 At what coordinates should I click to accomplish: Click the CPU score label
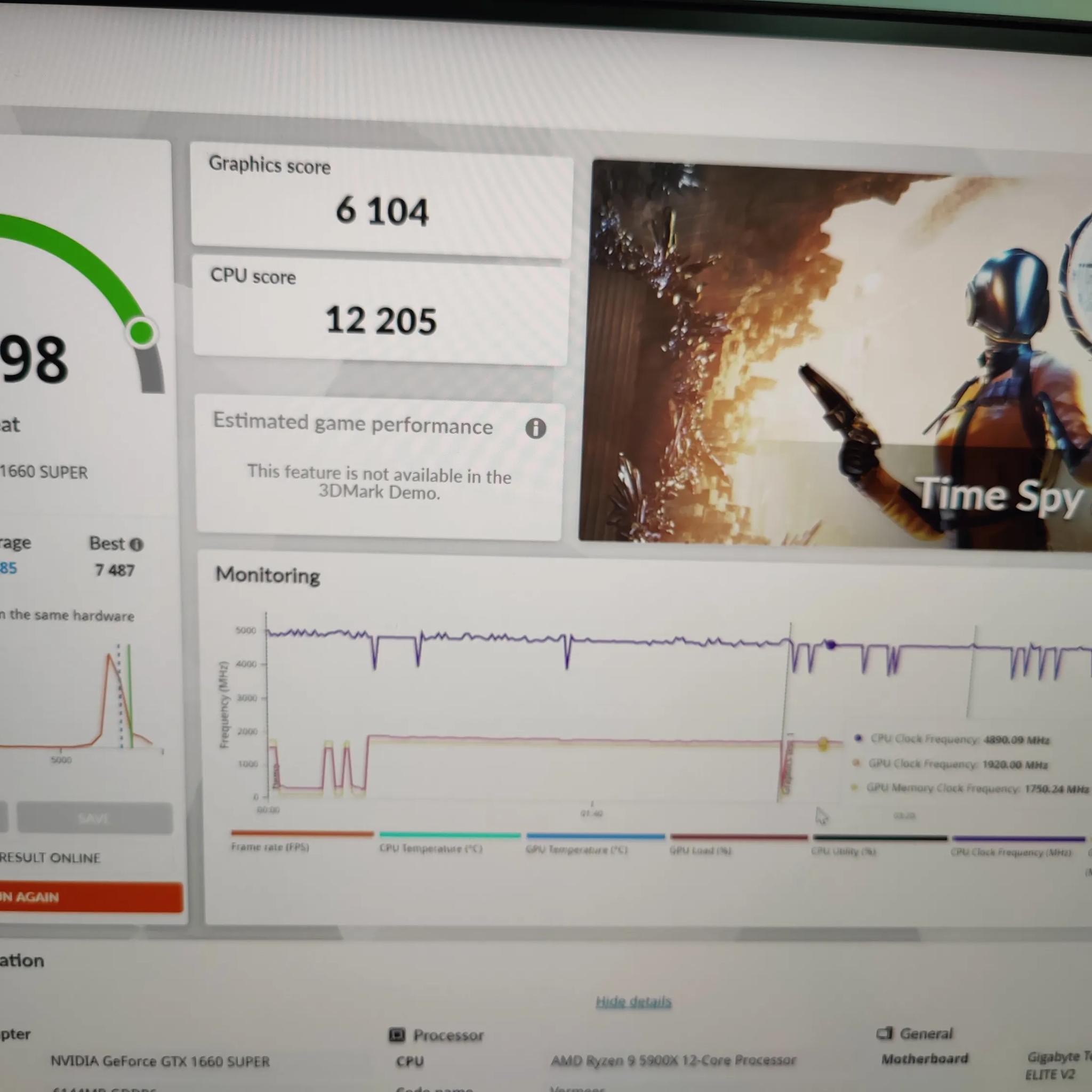[x=253, y=276]
